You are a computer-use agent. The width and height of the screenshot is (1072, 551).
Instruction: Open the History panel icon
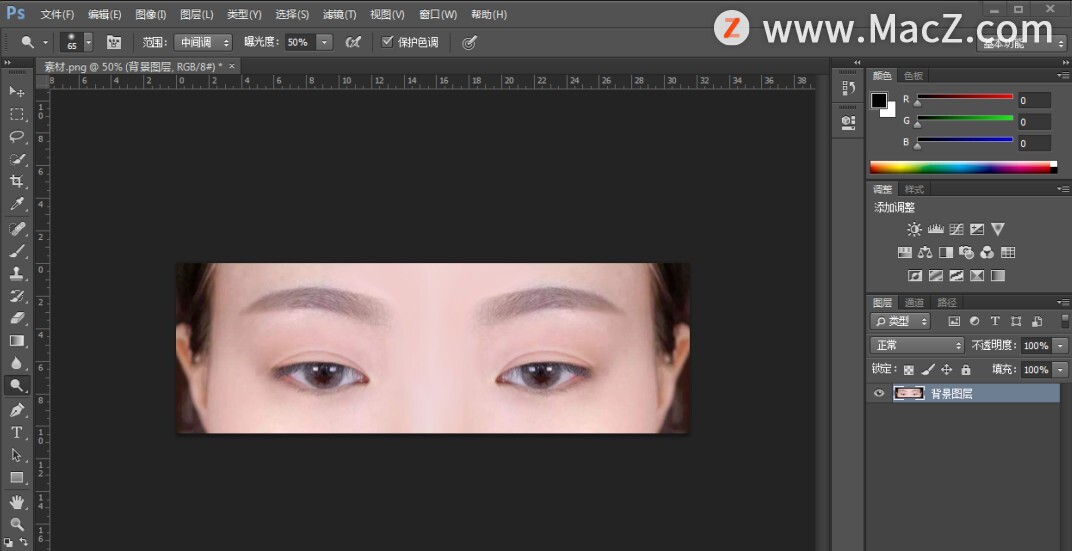(x=848, y=88)
